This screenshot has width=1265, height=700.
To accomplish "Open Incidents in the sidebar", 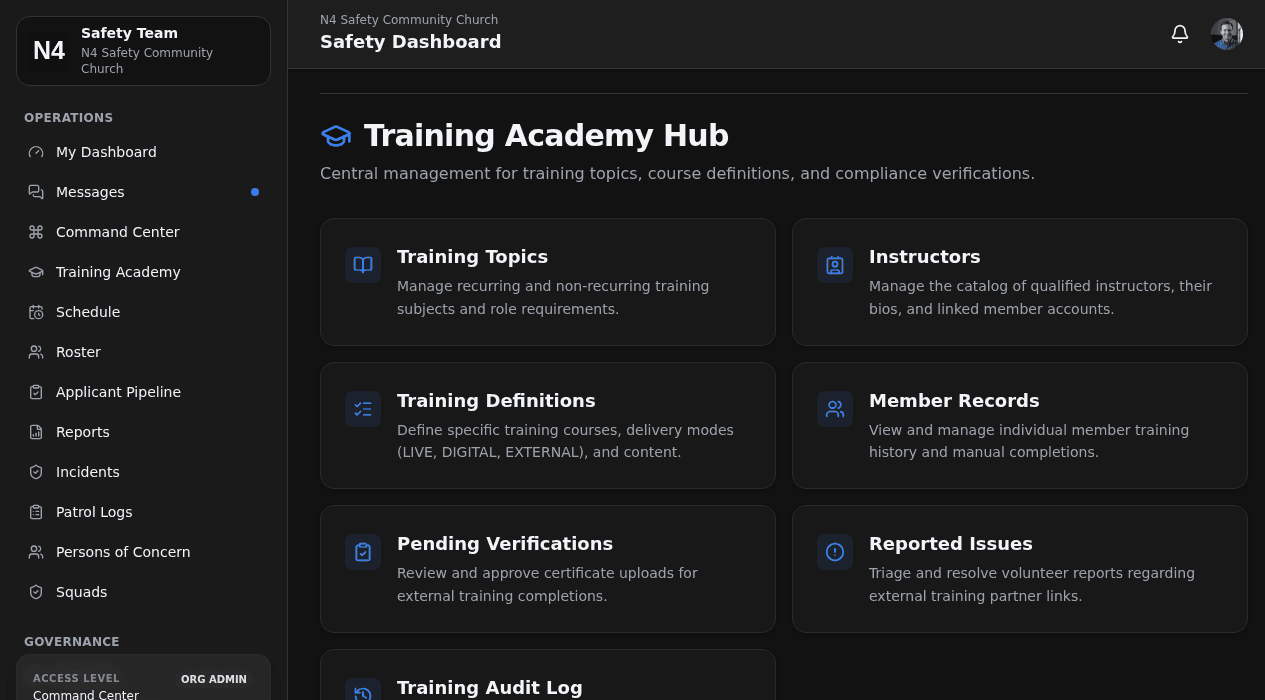I will (x=143, y=472).
